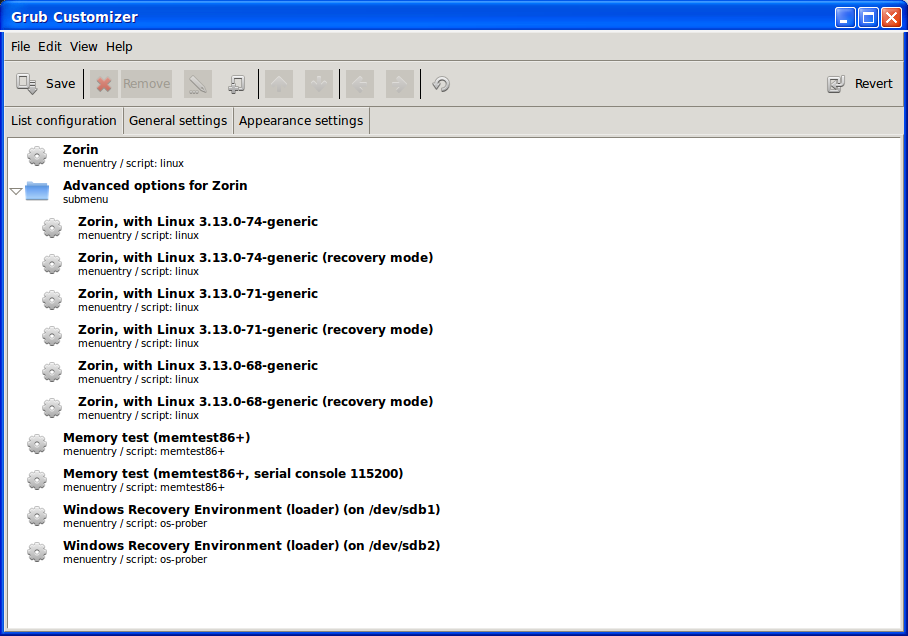Switch to the Appearance settings tab
Screen dimensions: 908x636
[x=301, y=121]
